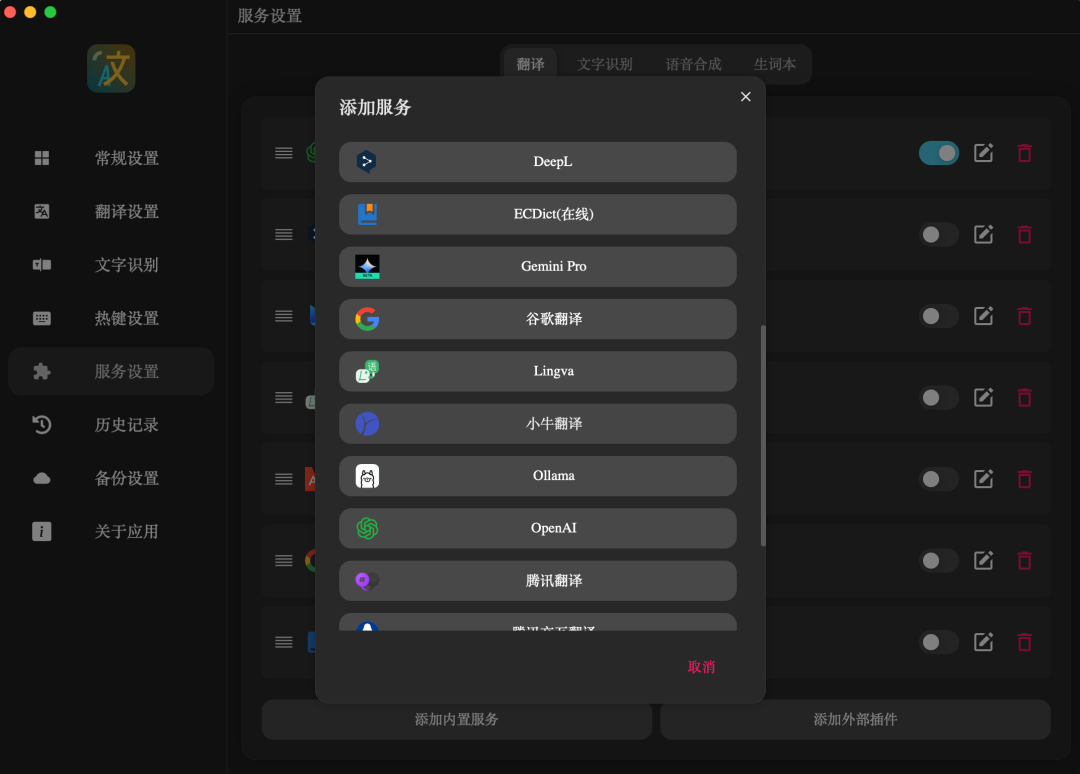Open 翻译设置 via its translate icon
The width and height of the screenshot is (1080, 774).
pos(42,211)
